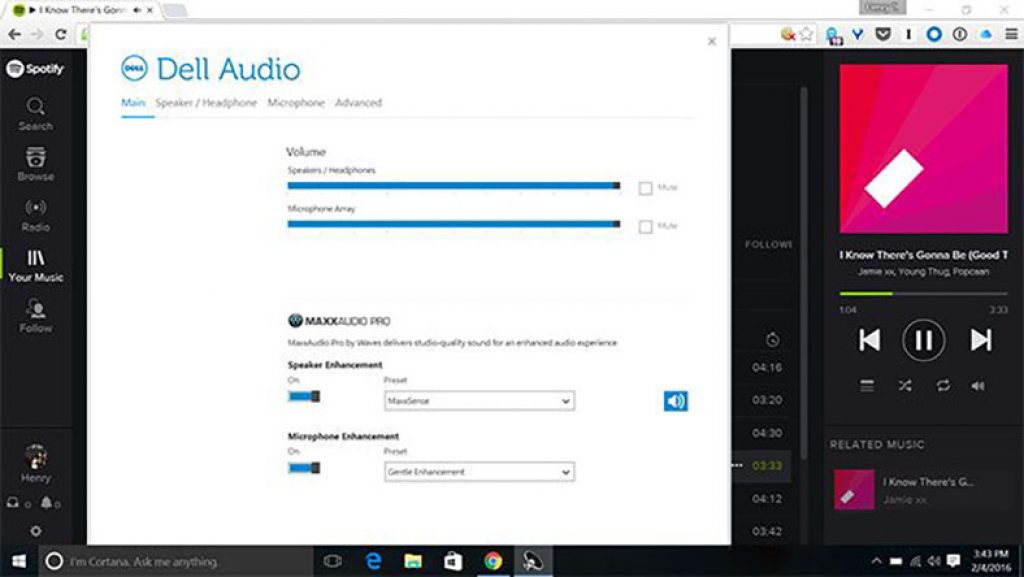Mute Microphone Array checkbox
The height and width of the screenshot is (577, 1024).
[645, 226]
